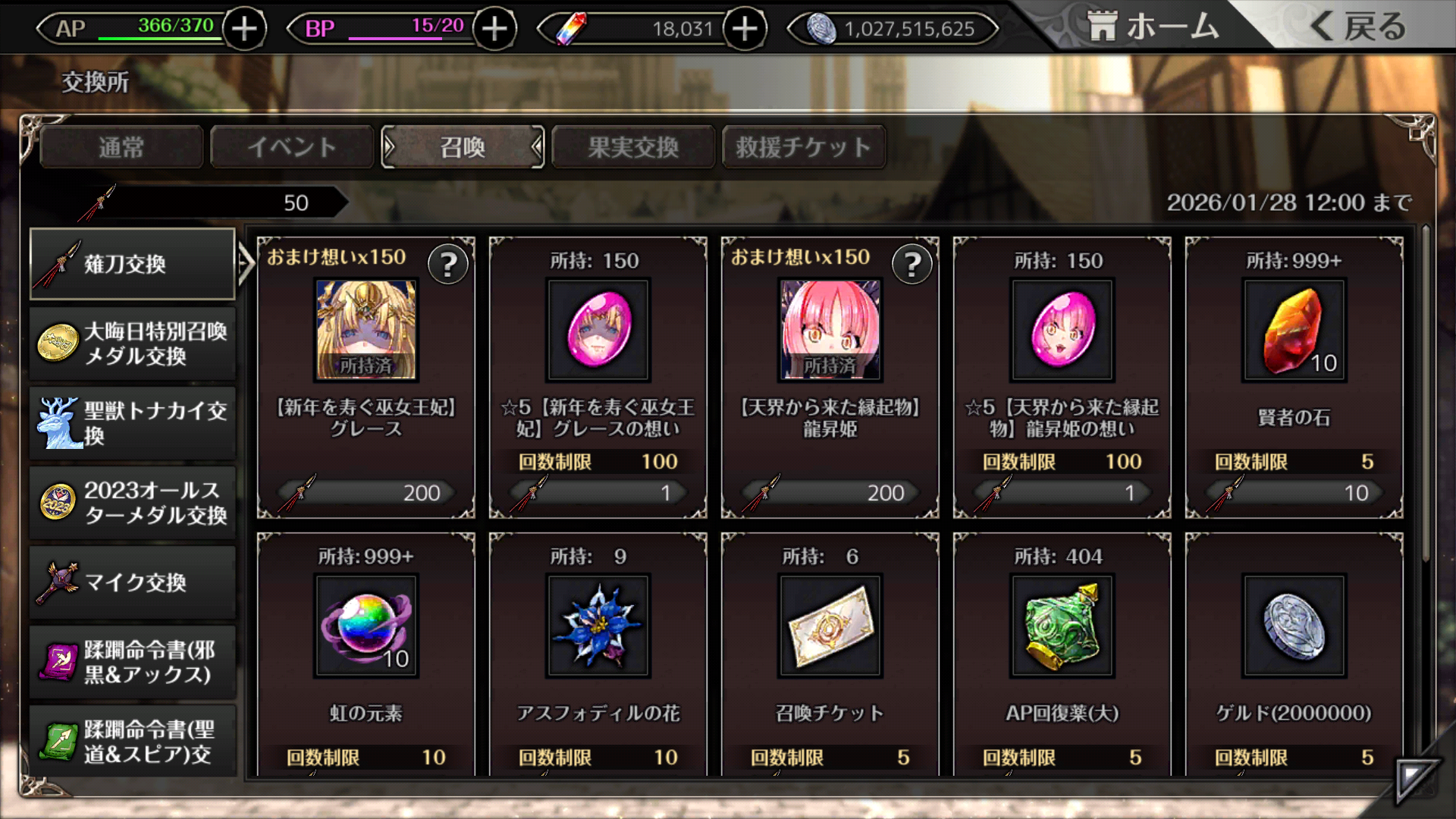The height and width of the screenshot is (819, 1456).
Task: Expand list with bottom-right corner arrow
Action: [x=1417, y=777]
